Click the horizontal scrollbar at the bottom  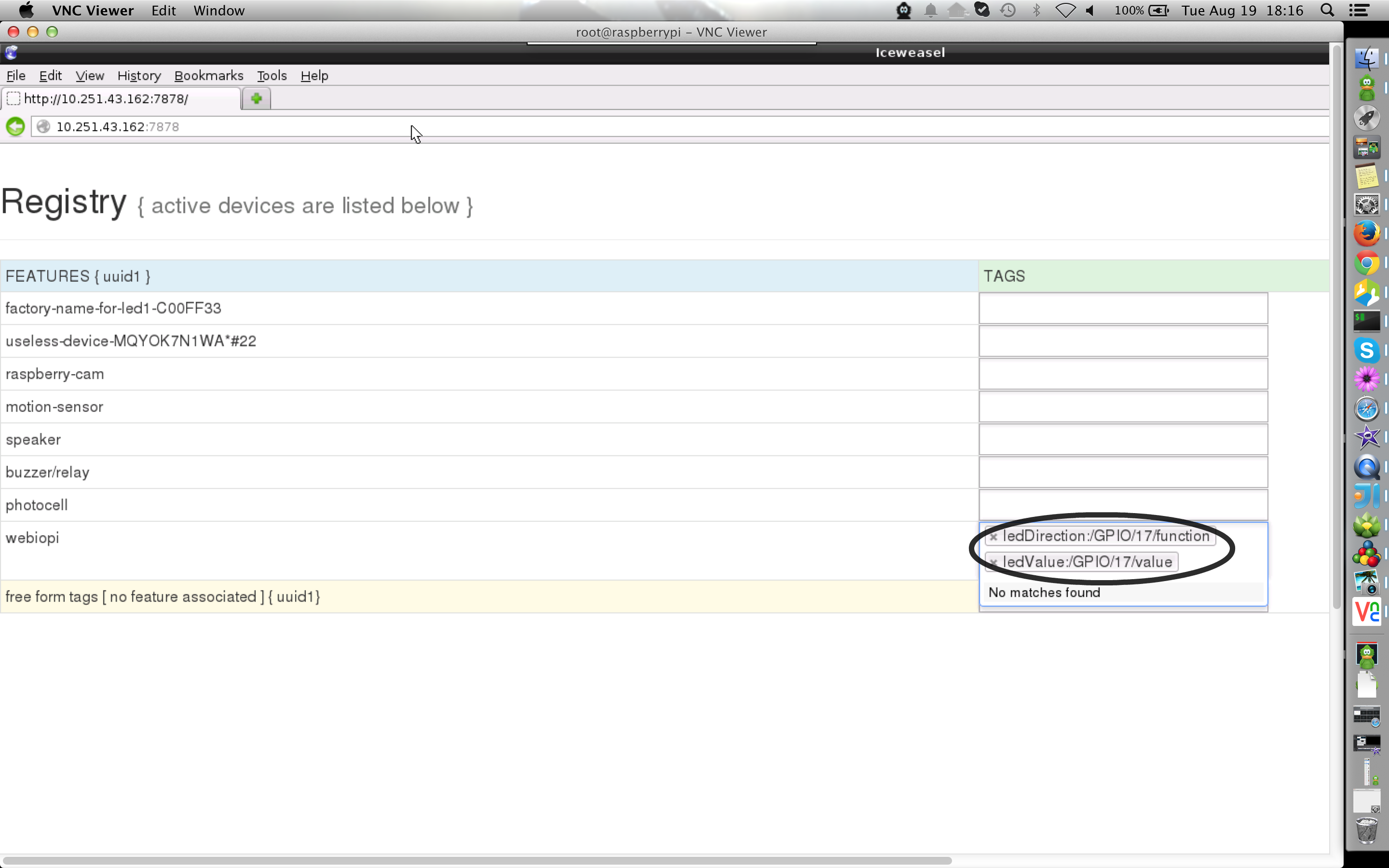pyautogui.click(x=477, y=861)
